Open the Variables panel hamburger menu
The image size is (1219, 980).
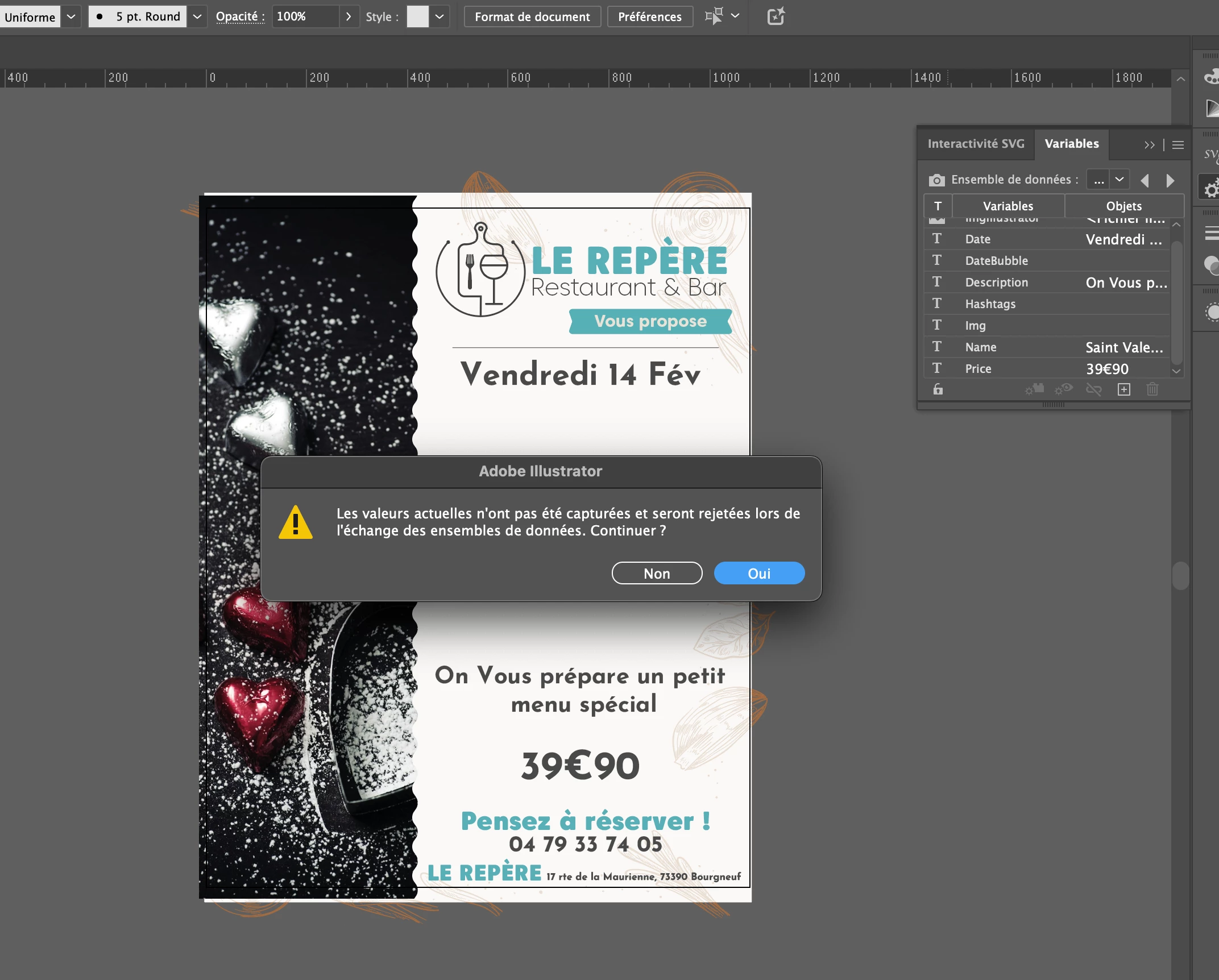(x=1178, y=145)
